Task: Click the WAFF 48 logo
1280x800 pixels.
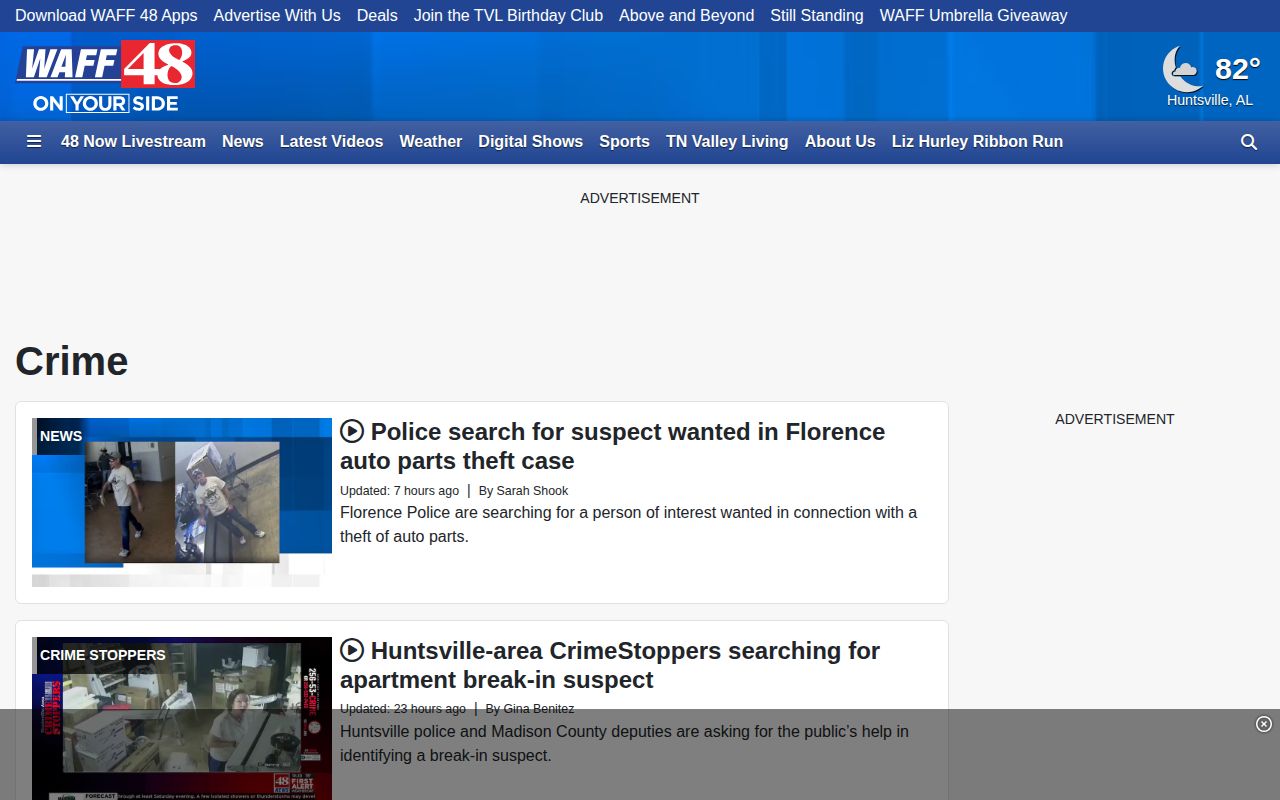Action: [105, 77]
